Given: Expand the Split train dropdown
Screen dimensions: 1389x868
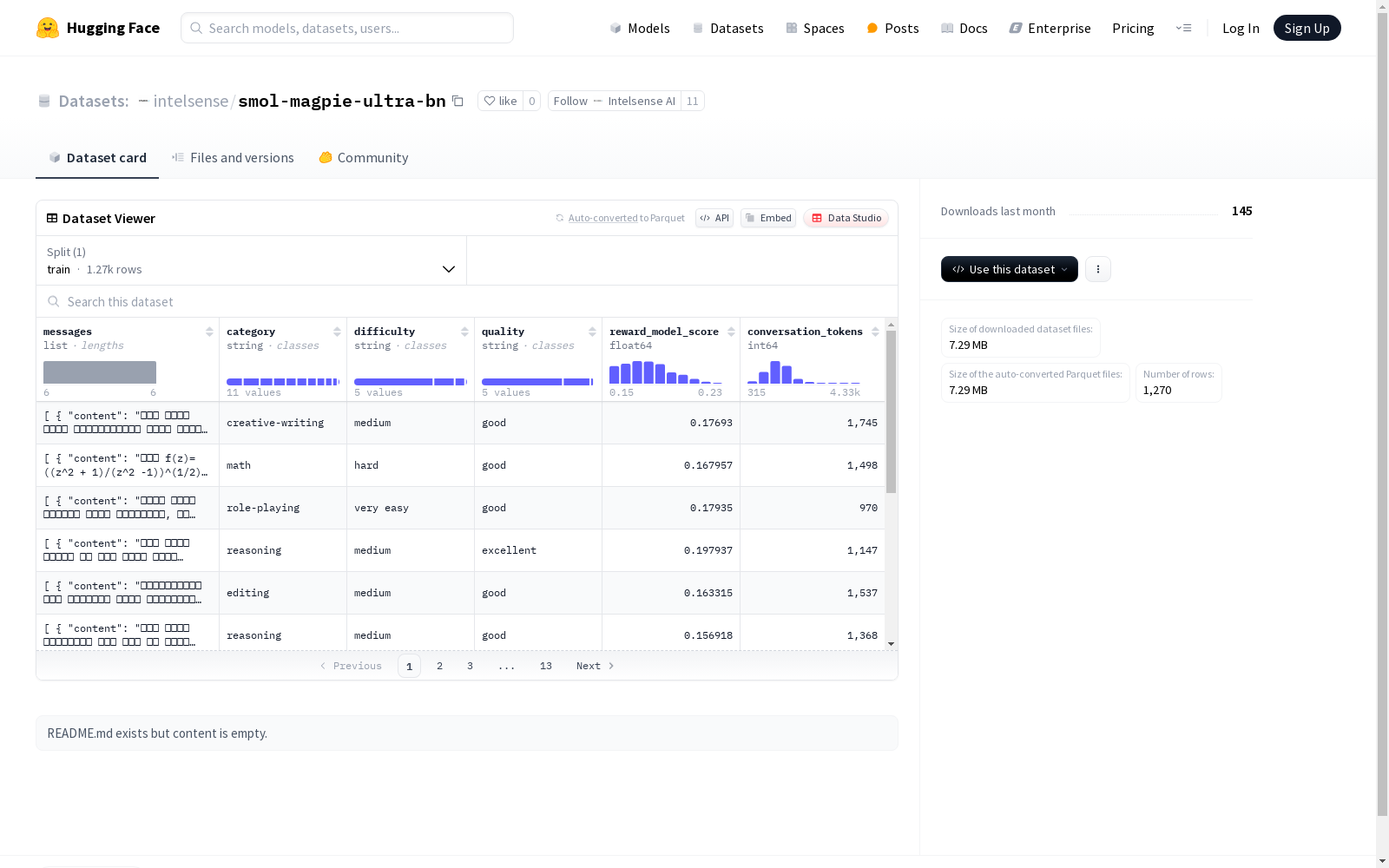Looking at the screenshot, I should pos(252,260).
